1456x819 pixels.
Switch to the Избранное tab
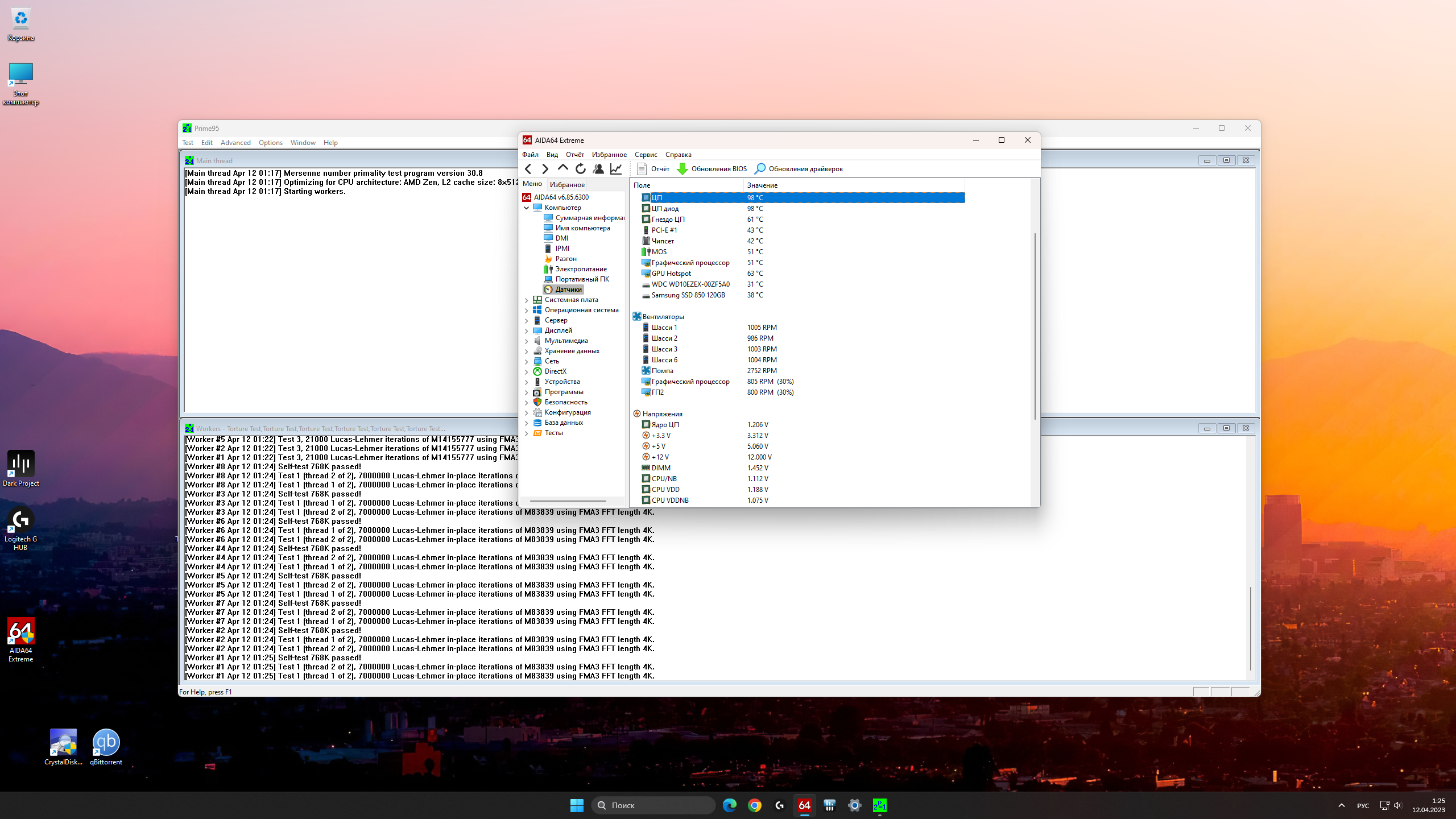point(567,184)
